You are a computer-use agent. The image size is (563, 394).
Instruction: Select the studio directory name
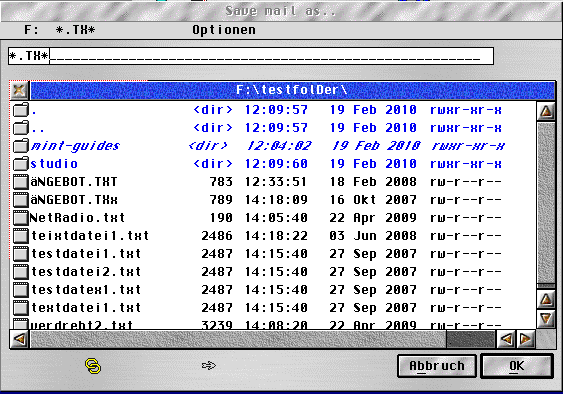click(54, 164)
